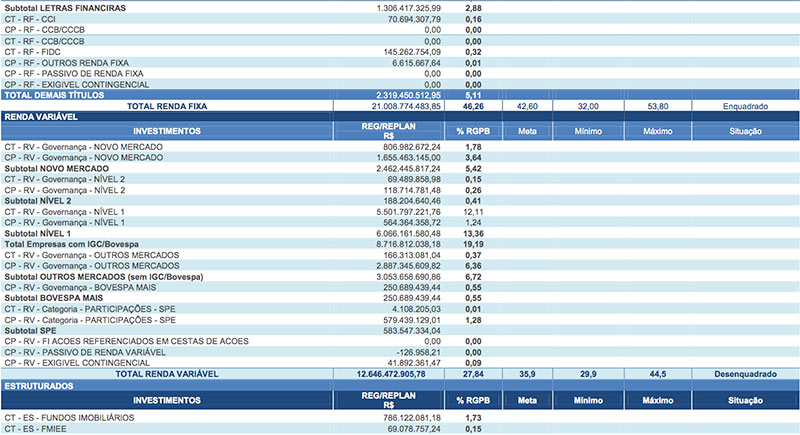Click the RENDA VARIÁVEL section header
This screenshot has height=435, width=800.
click(x=42, y=117)
